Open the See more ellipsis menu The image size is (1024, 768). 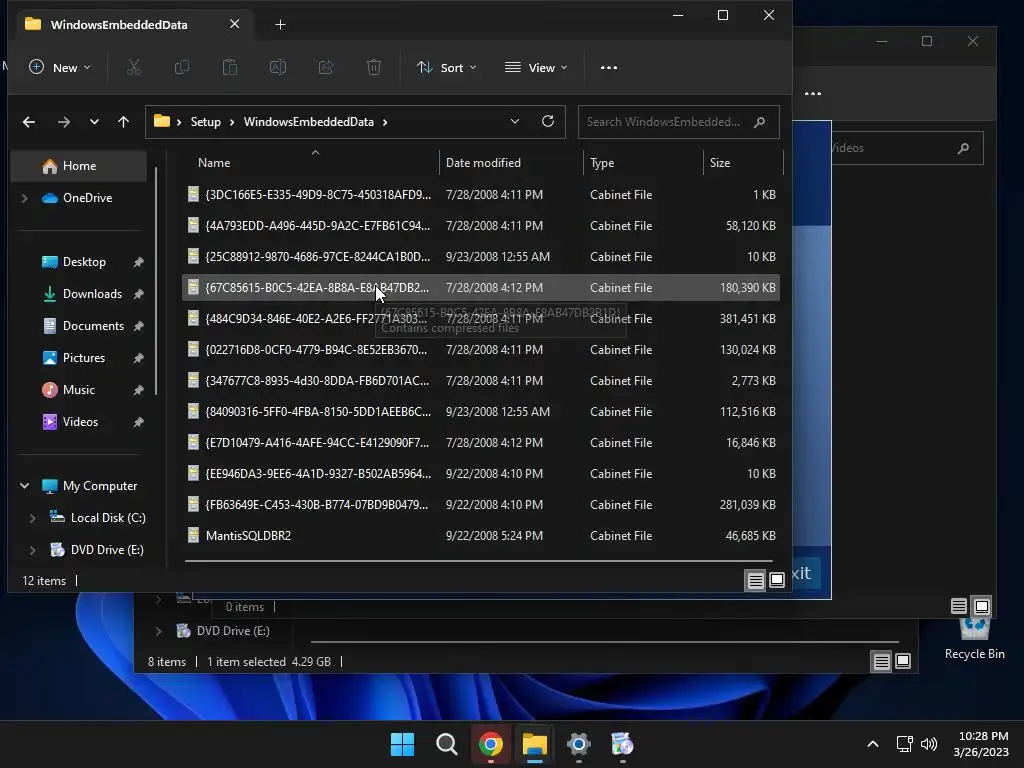point(609,67)
